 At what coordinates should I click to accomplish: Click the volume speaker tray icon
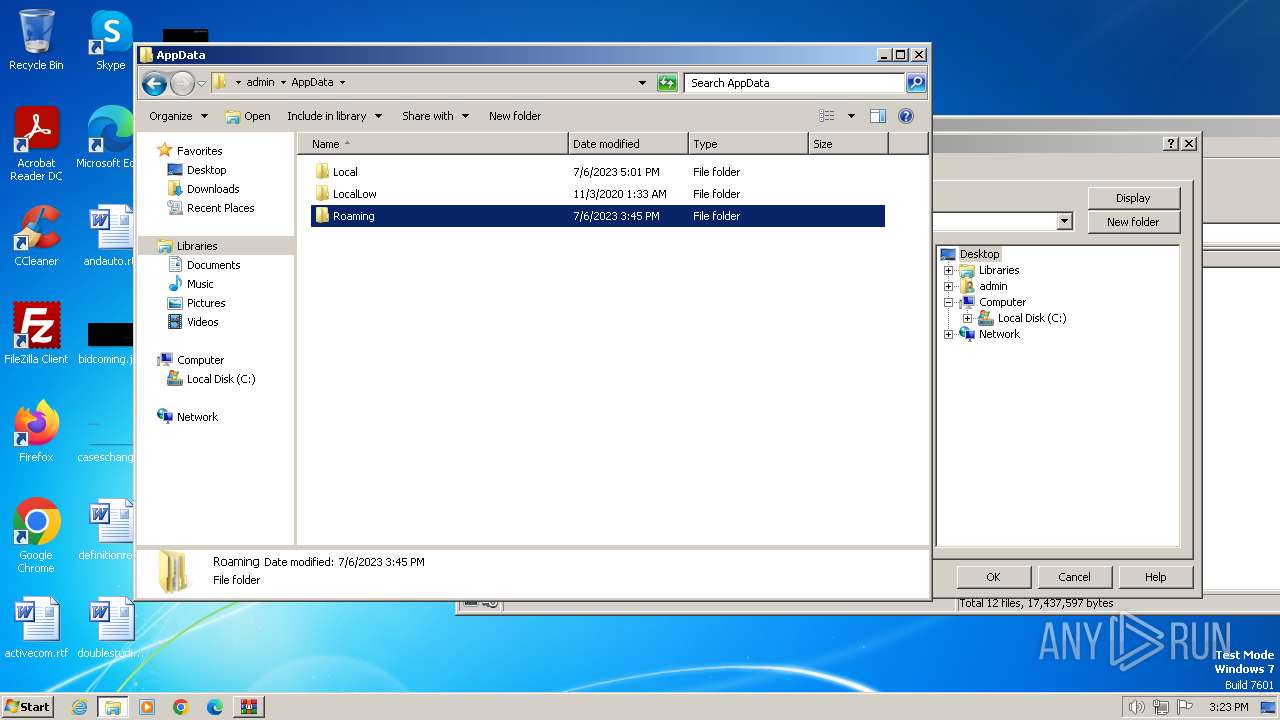[1136, 707]
